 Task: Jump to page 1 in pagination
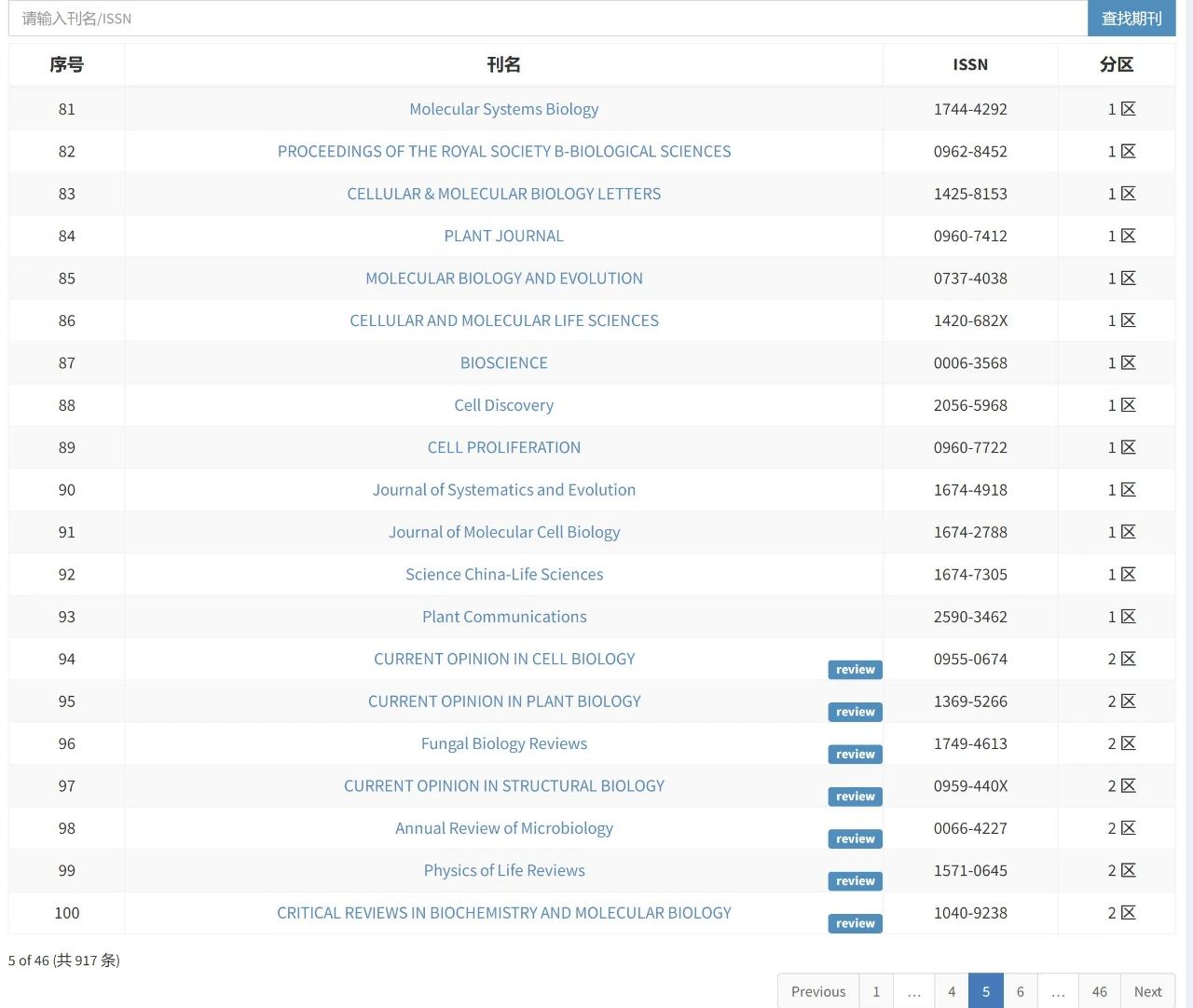pyautogui.click(x=876, y=991)
